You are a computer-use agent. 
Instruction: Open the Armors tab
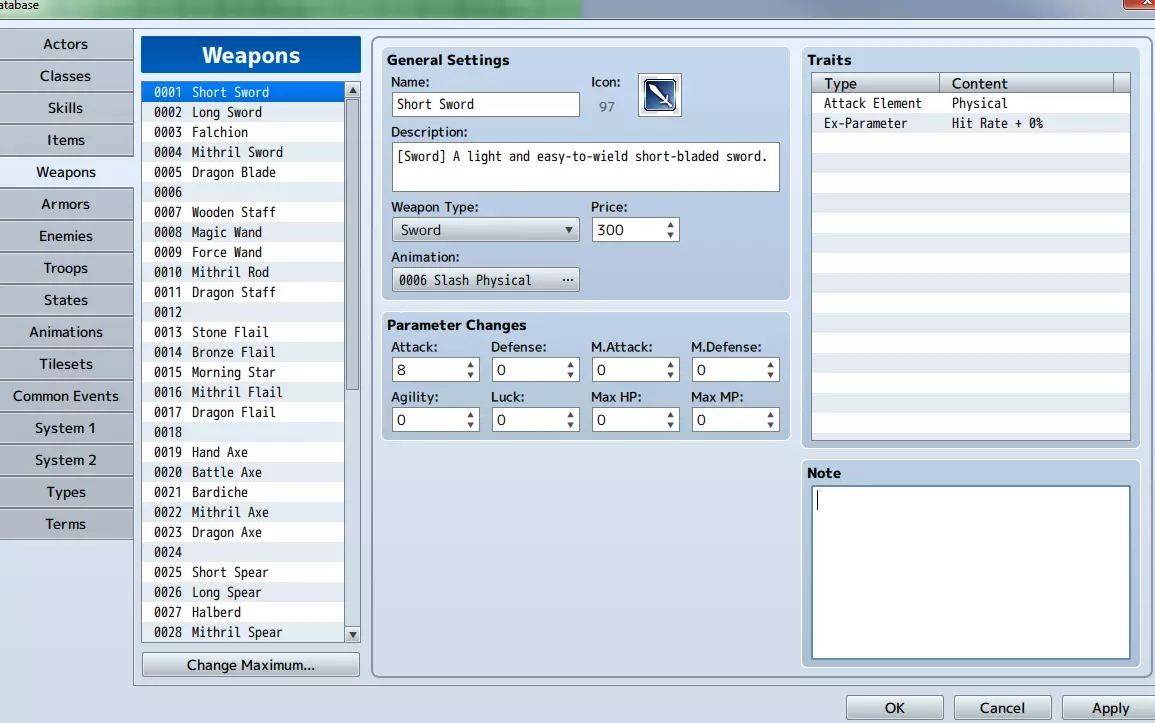[66, 204]
